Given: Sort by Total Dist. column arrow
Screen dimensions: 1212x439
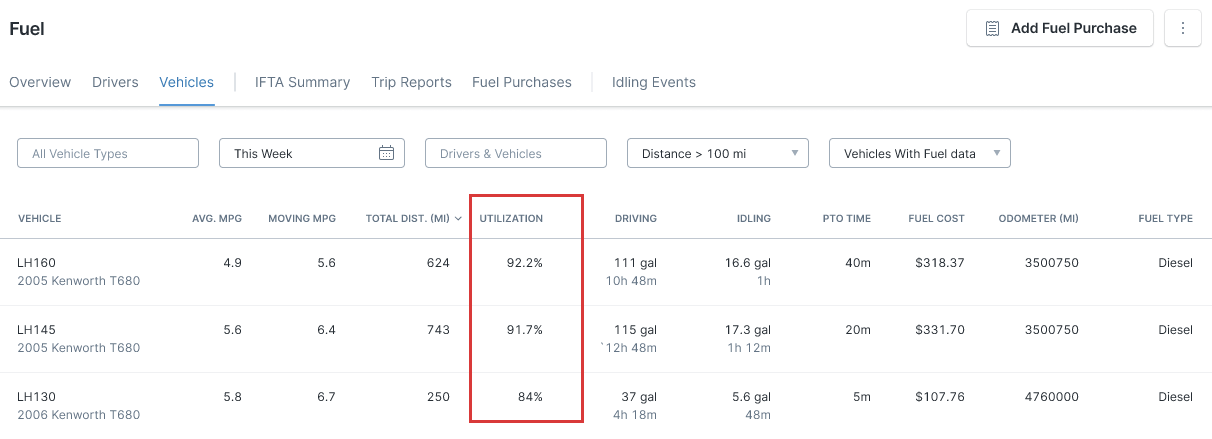Looking at the screenshot, I should [x=459, y=218].
